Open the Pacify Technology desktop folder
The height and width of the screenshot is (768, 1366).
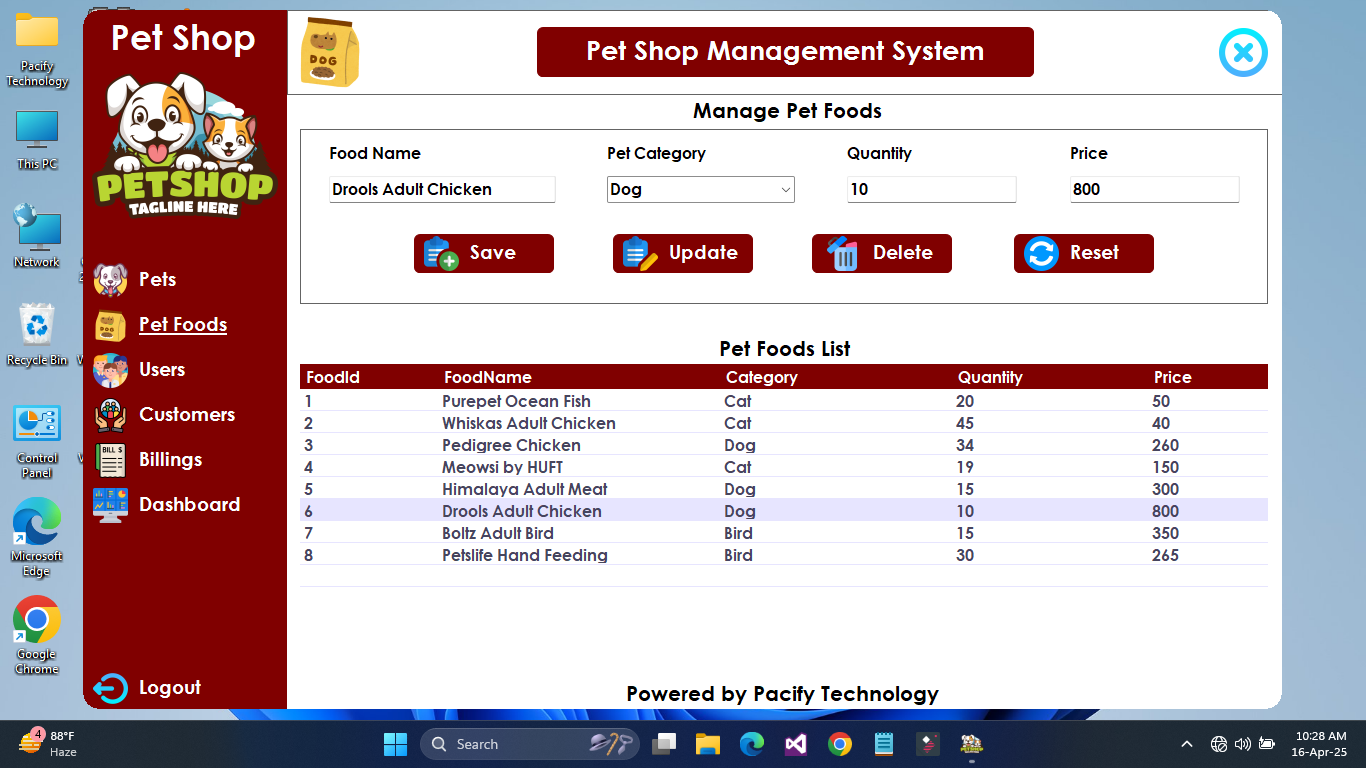pos(37,50)
